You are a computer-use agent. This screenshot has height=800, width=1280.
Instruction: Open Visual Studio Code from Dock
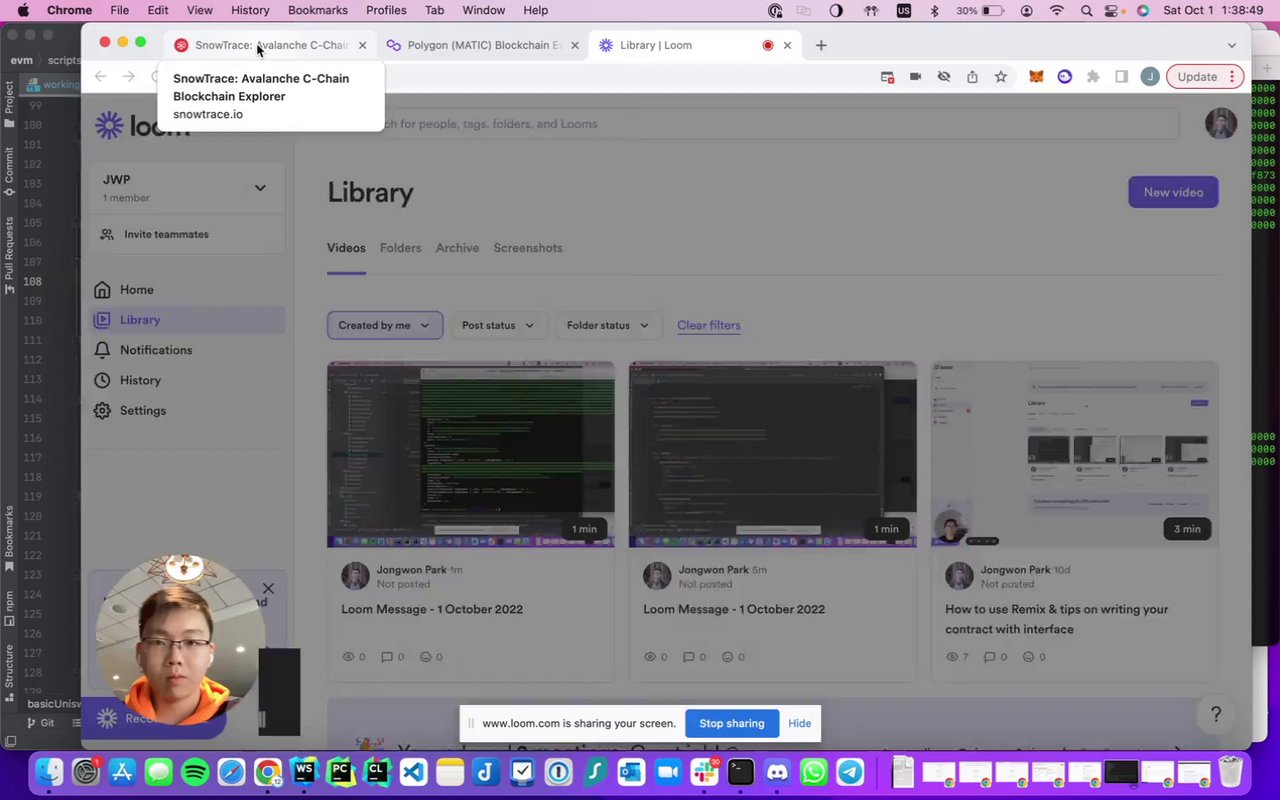413,772
